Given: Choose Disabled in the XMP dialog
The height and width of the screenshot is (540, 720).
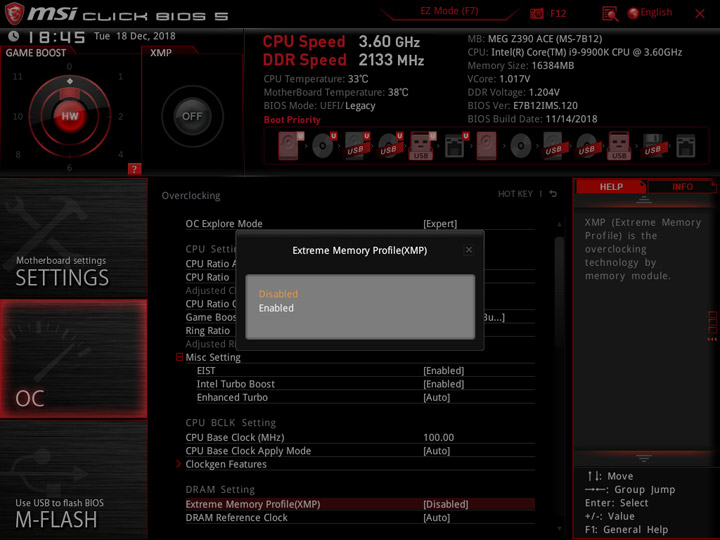Looking at the screenshot, I should coord(278,294).
